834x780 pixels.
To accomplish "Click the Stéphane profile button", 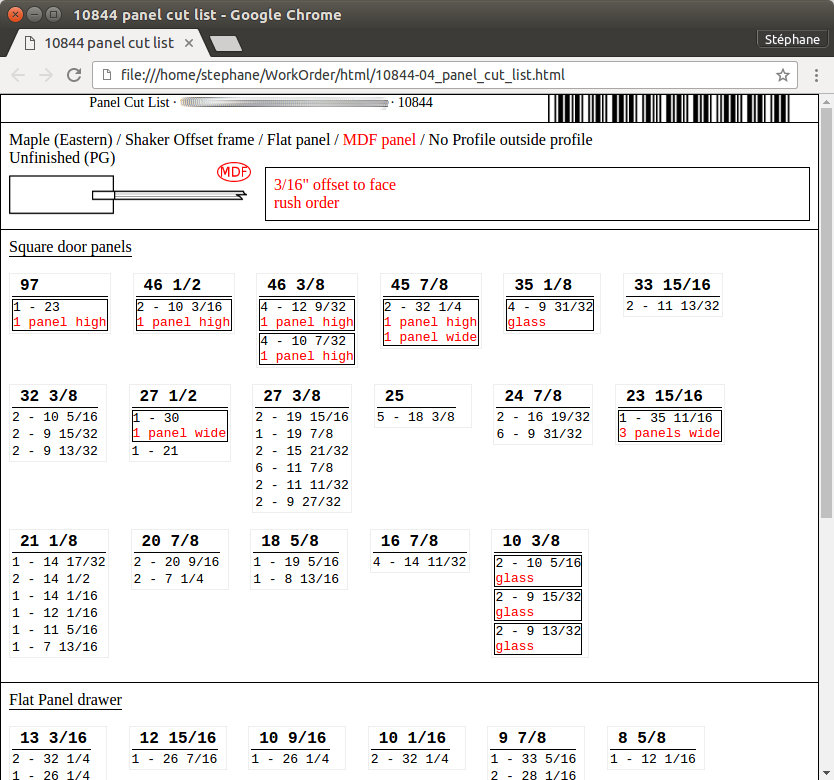I will point(792,39).
